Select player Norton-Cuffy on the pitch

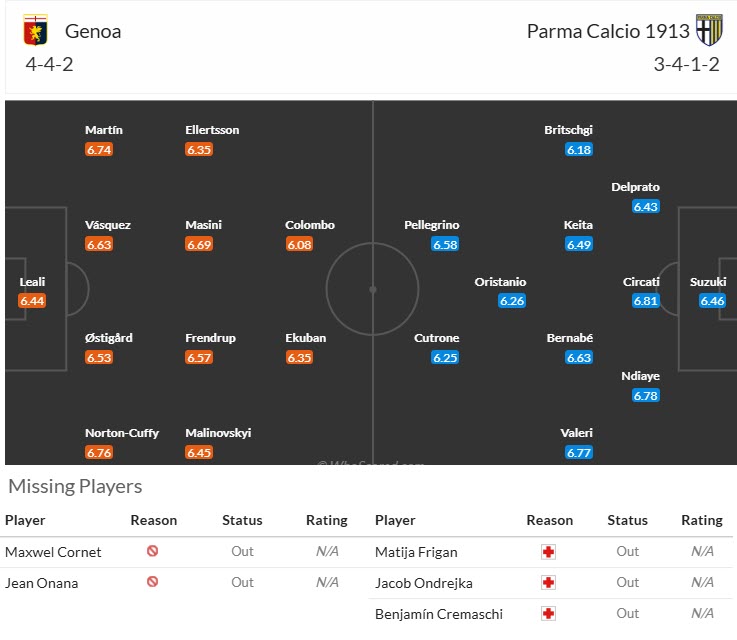click(112, 433)
